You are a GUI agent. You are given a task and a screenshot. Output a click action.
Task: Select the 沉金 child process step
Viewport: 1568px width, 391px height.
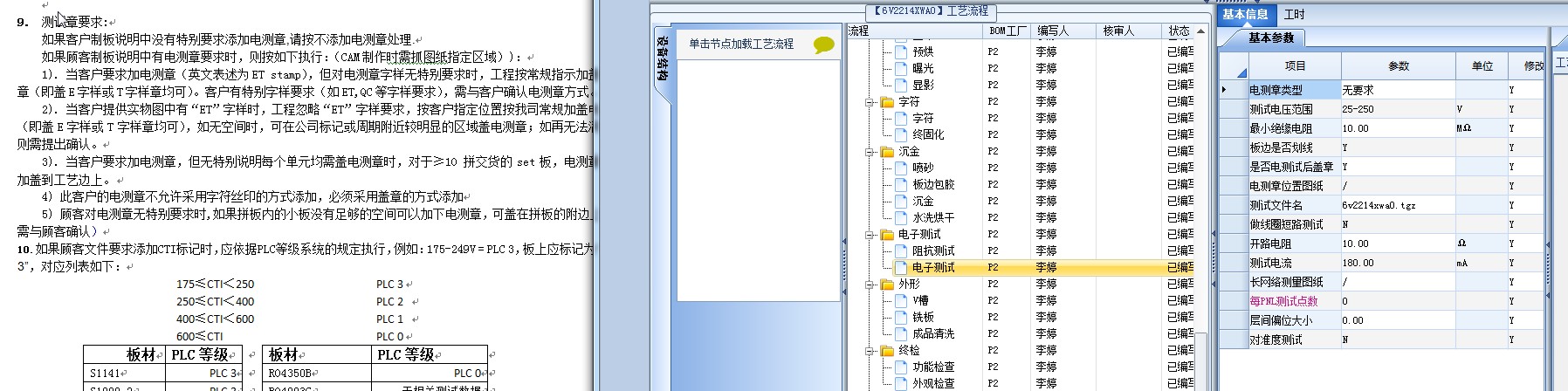pyautogui.click(x=923, y=201)
